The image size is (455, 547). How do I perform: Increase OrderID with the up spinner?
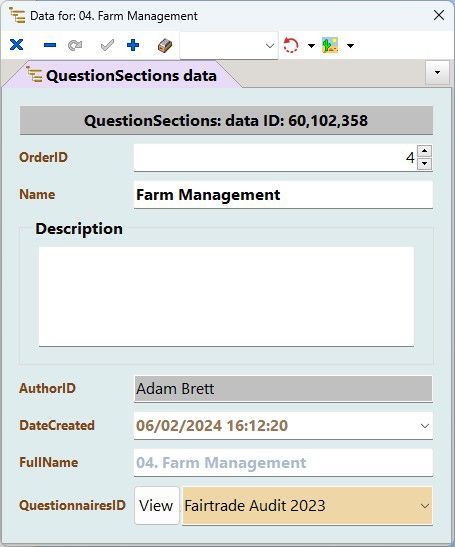tap(424, 151)
